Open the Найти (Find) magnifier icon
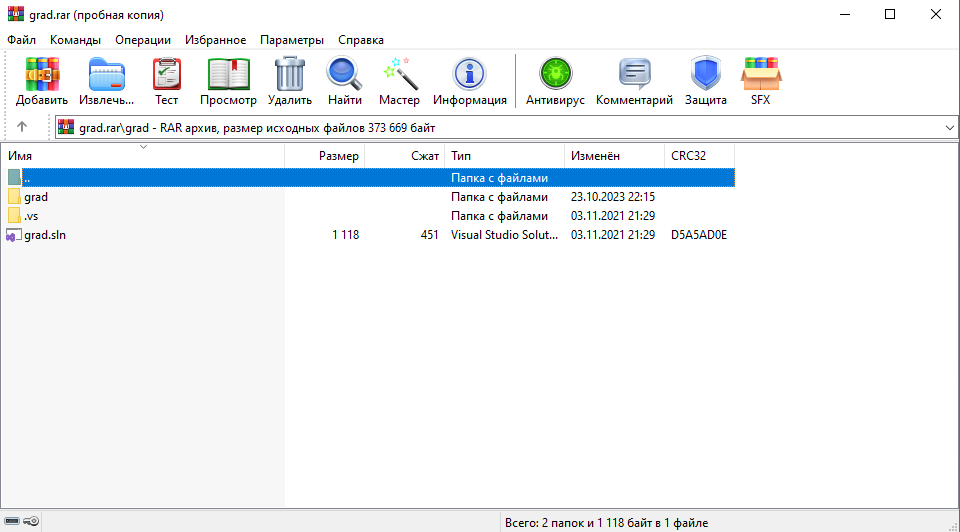The image size is (960, 532). pyautogui.click(x=344, y=75)
